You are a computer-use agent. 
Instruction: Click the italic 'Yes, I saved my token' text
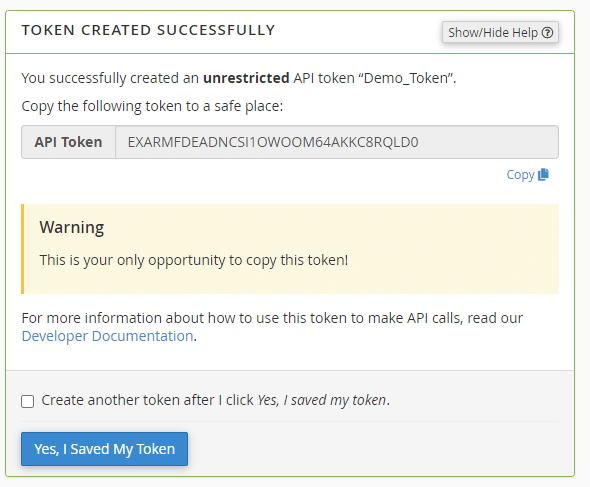coord(322,400)
